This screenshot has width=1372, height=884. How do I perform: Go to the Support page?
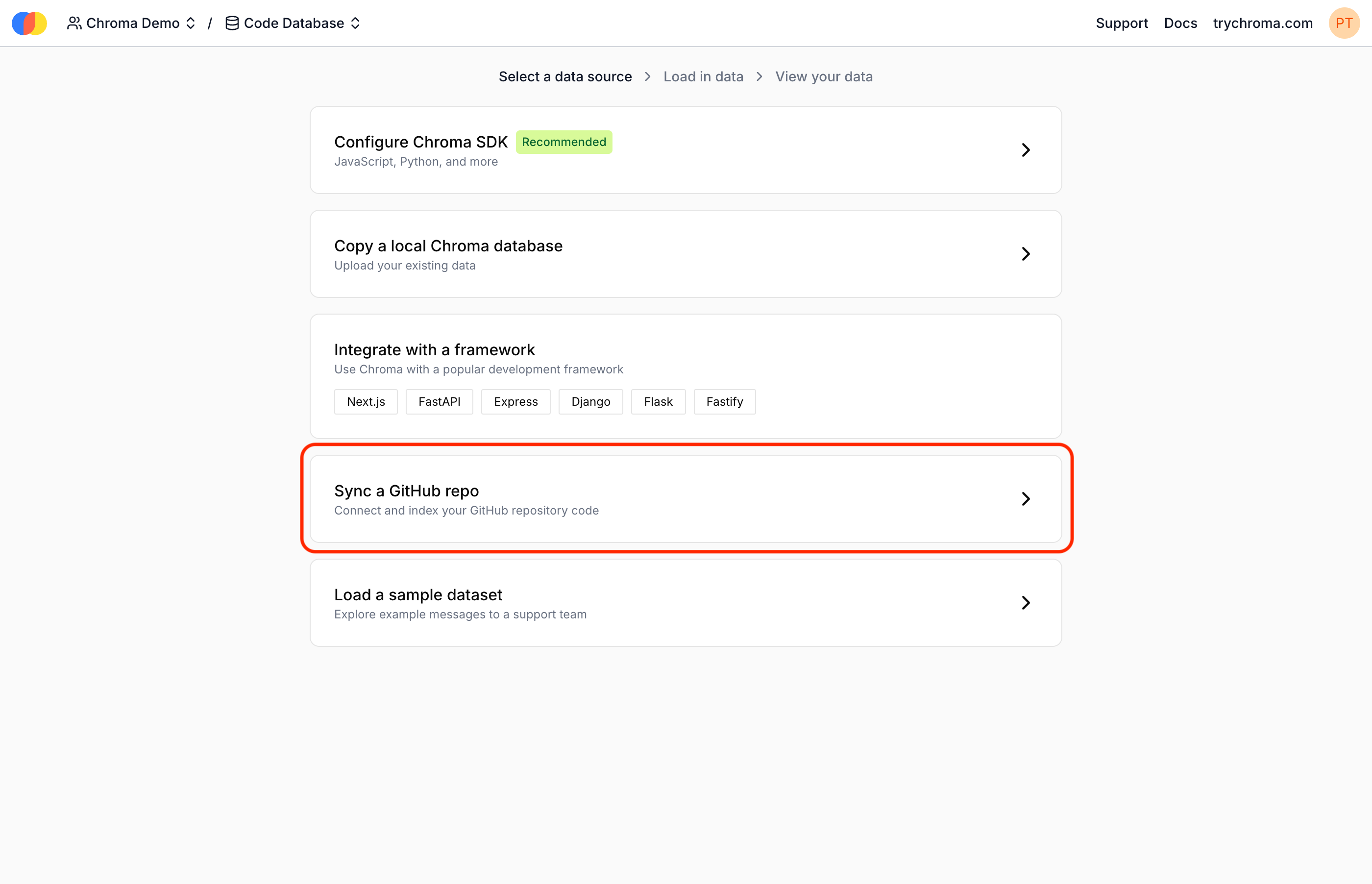(x=1122, y=23)
